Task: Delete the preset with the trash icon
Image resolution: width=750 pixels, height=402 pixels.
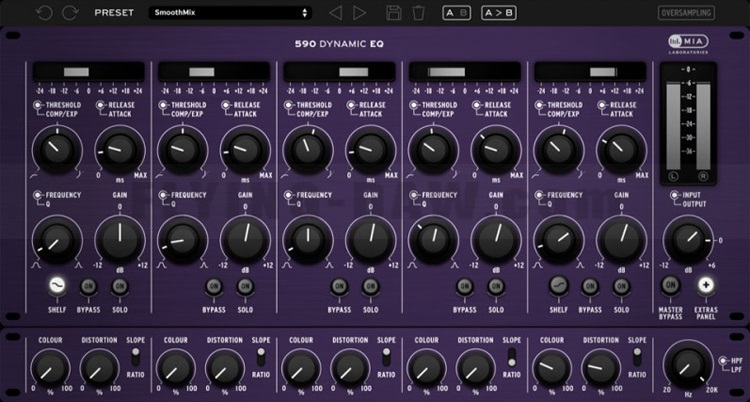Action: [x=419, y=13]
